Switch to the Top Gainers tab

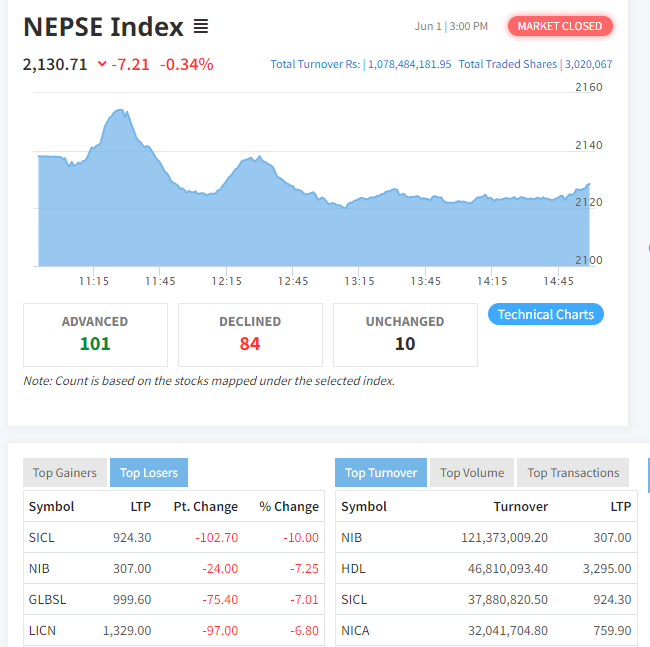[65, 473]
